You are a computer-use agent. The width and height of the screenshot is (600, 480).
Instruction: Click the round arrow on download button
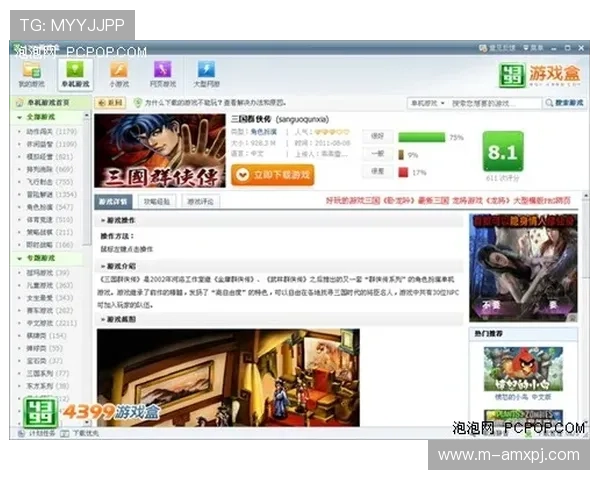pos(242,175)
